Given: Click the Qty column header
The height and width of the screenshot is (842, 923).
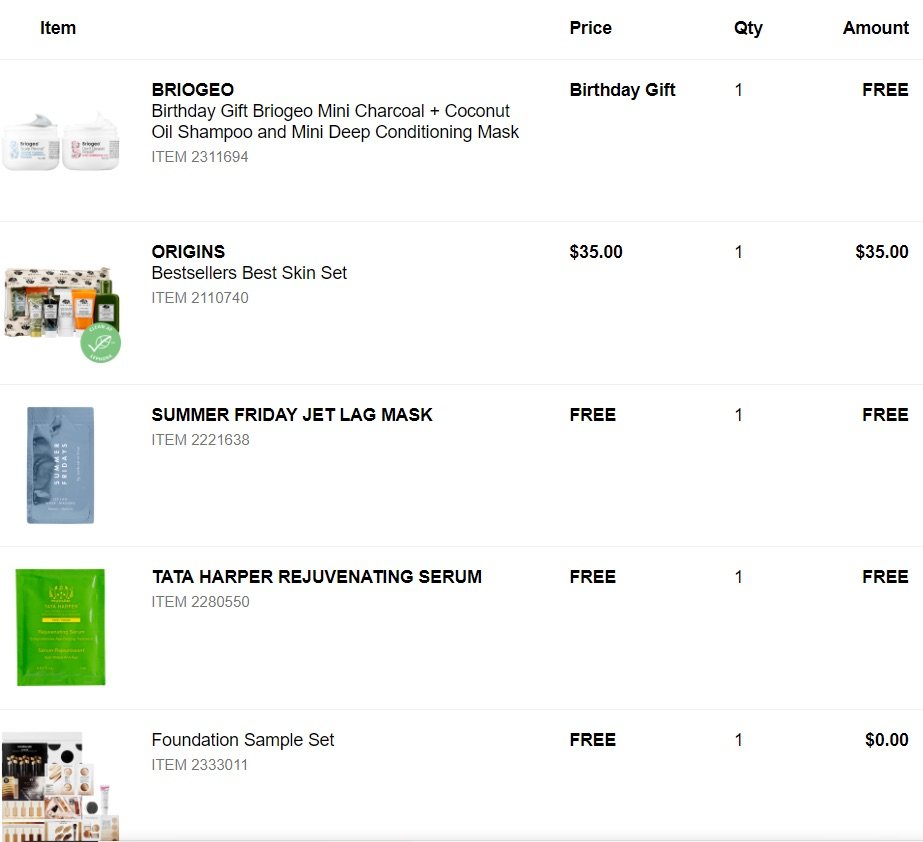Looking at the screenshot, I should (x=747, y=28).
